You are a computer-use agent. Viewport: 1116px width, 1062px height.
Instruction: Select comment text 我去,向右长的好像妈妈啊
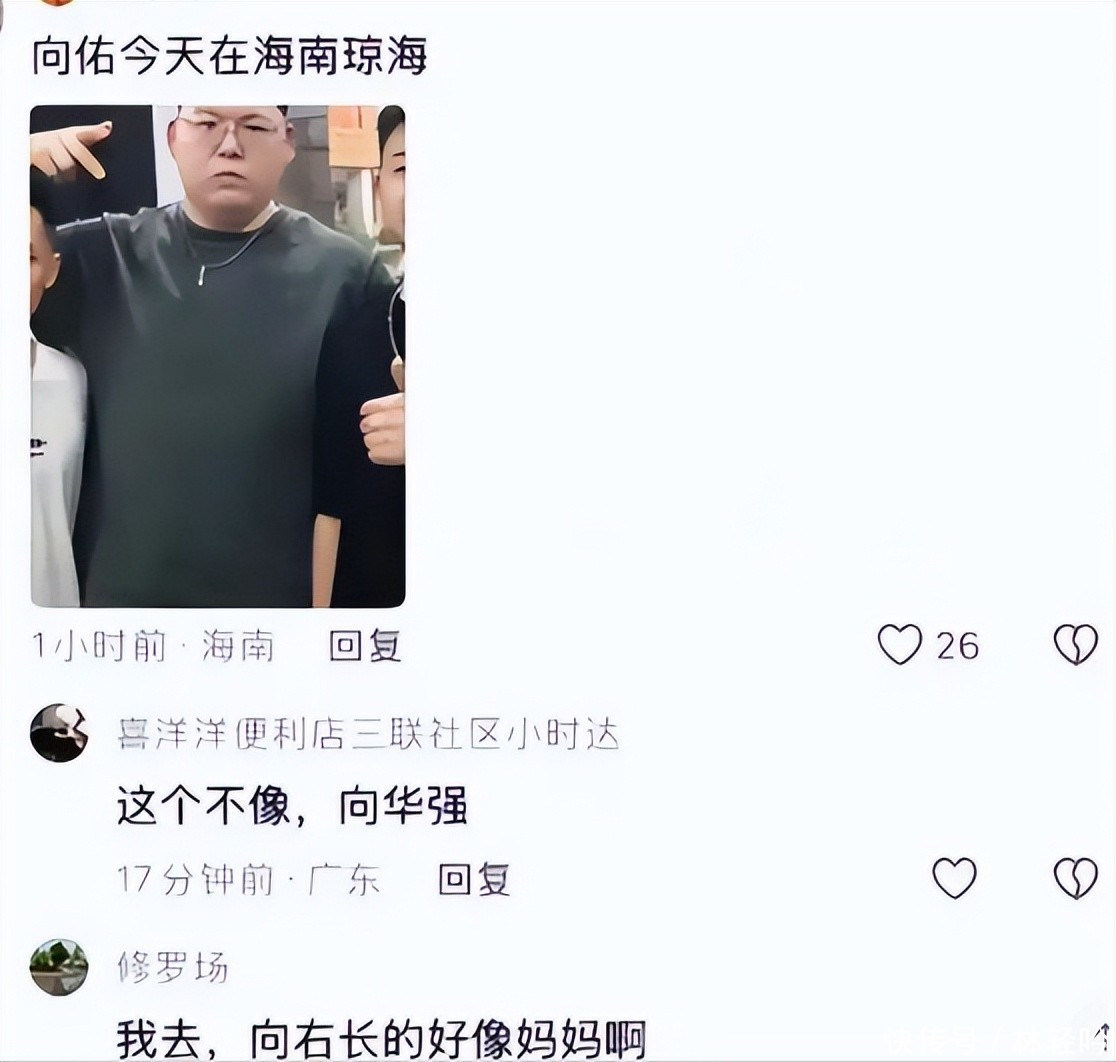[x=381, y=1039]
